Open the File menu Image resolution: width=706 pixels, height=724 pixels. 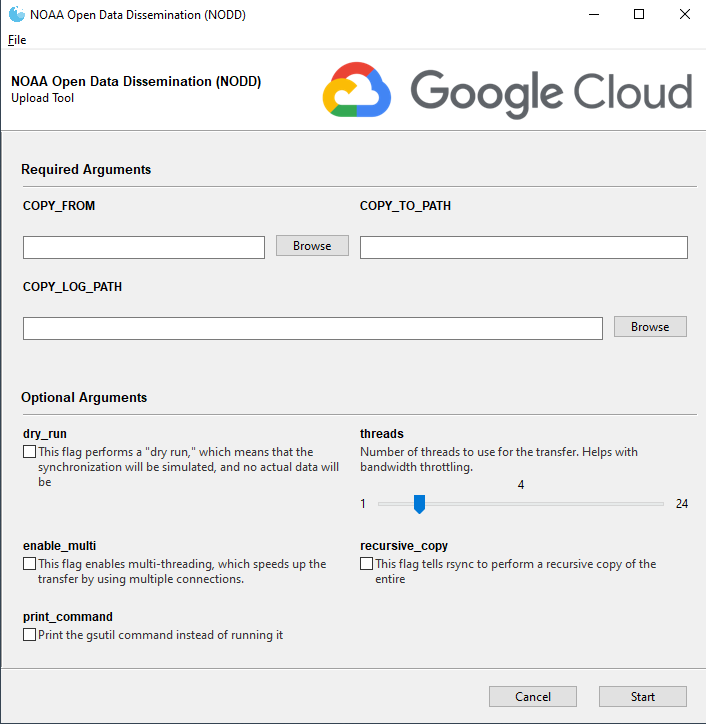click(17, 40)
